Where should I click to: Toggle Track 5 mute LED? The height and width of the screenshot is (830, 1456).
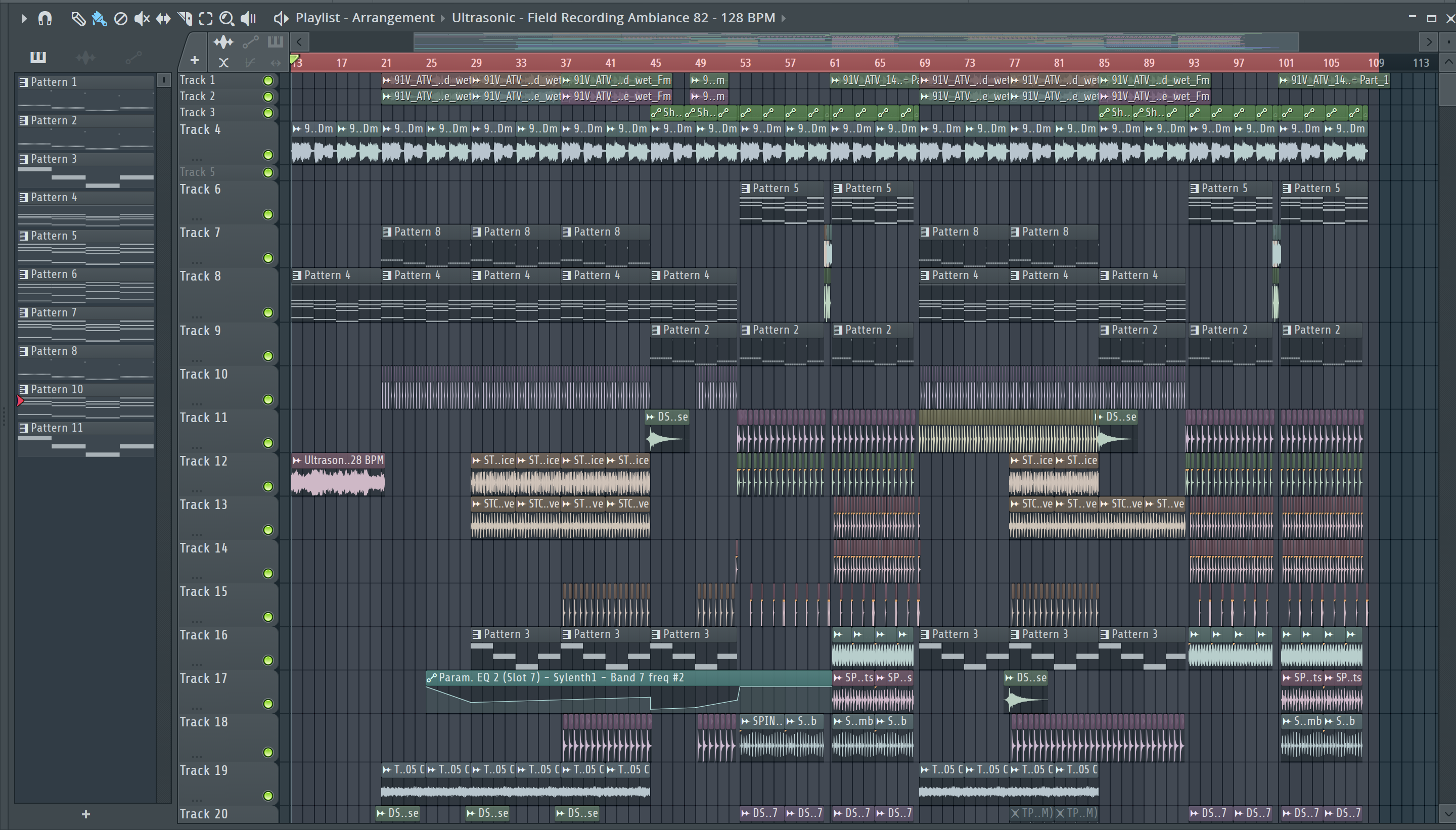coord(268,172)
